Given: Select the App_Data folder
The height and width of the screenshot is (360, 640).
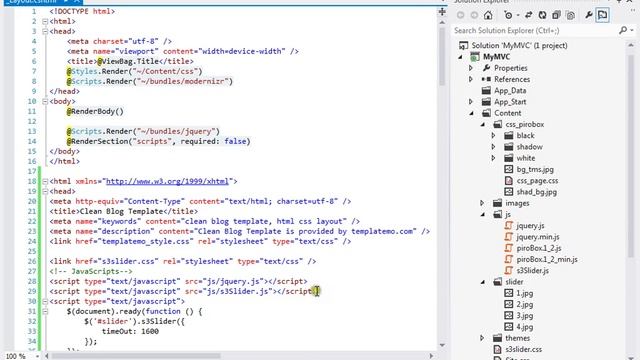Looking at the screenshot, I should (x=510, y=91).
